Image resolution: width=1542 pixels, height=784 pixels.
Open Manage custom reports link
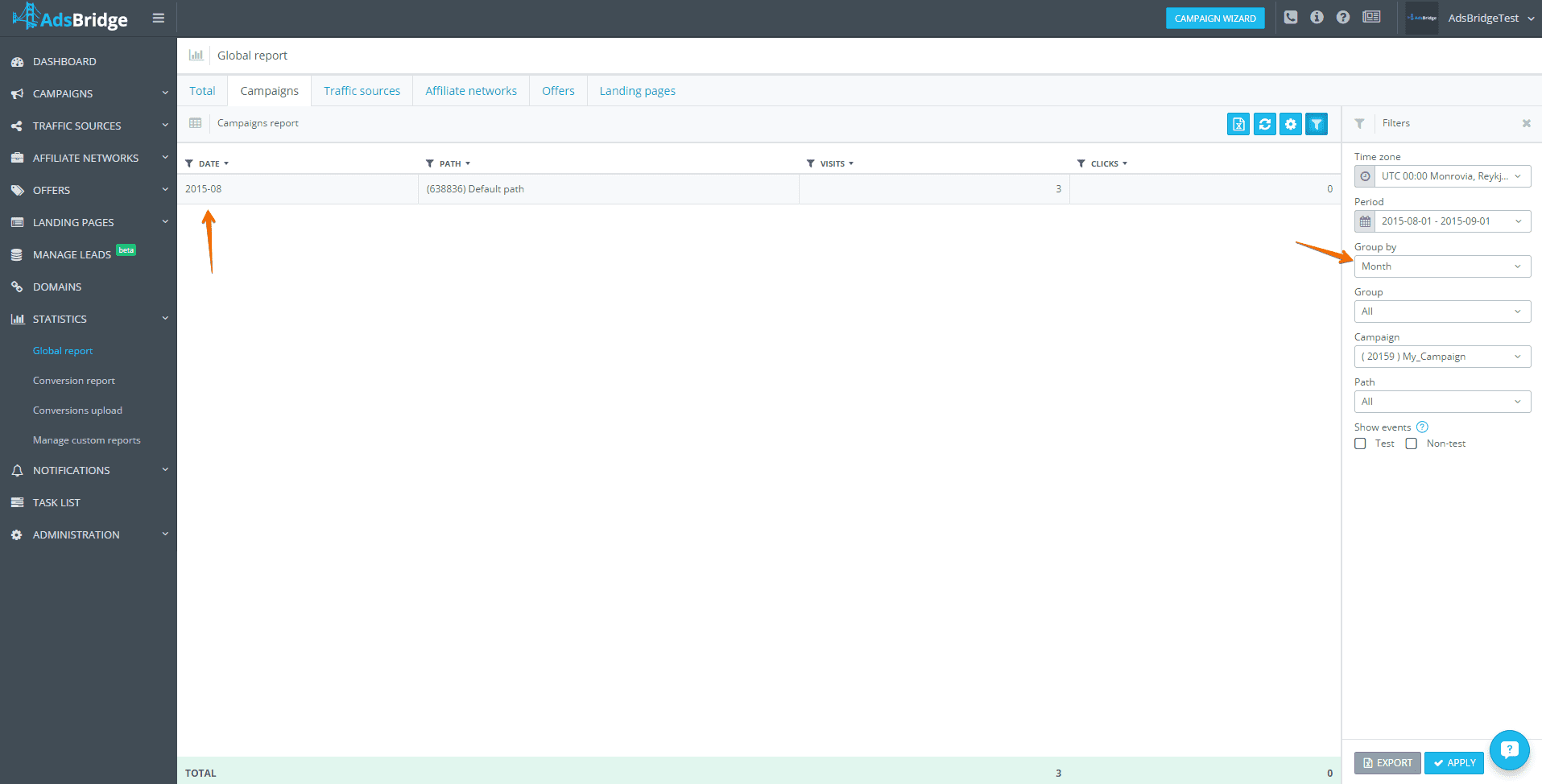point(87,440)
